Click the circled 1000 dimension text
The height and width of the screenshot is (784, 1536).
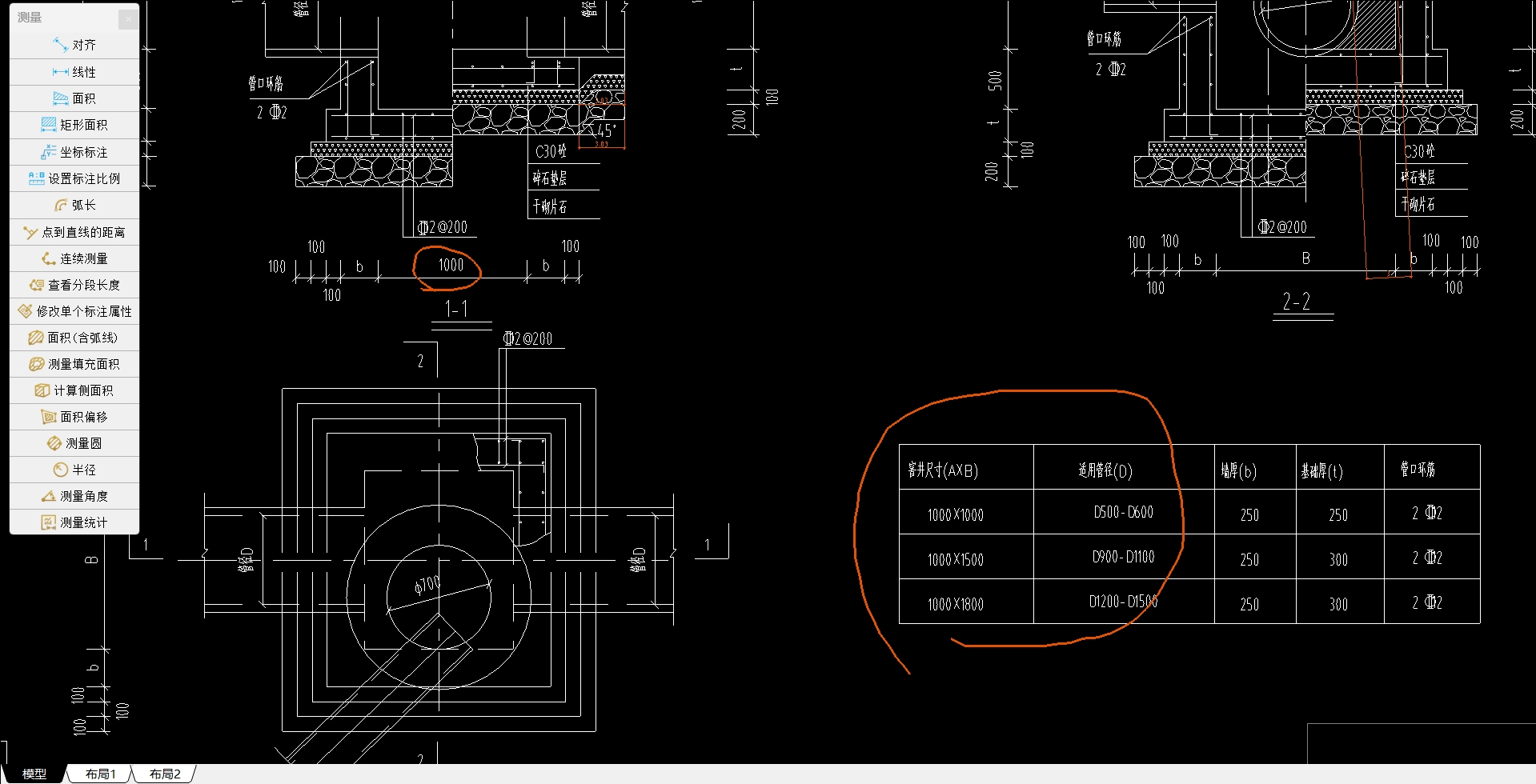click(x=451, y=265)
